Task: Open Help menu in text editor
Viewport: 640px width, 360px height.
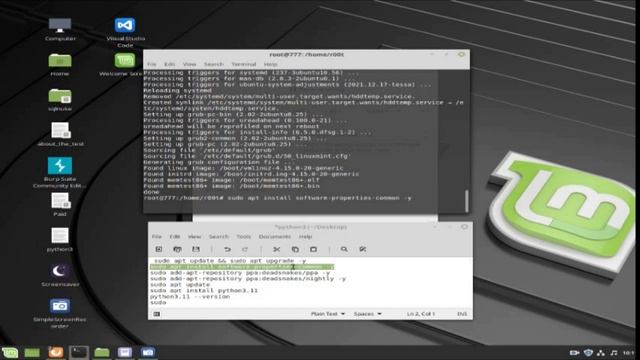Action: [x=305, y=236]
